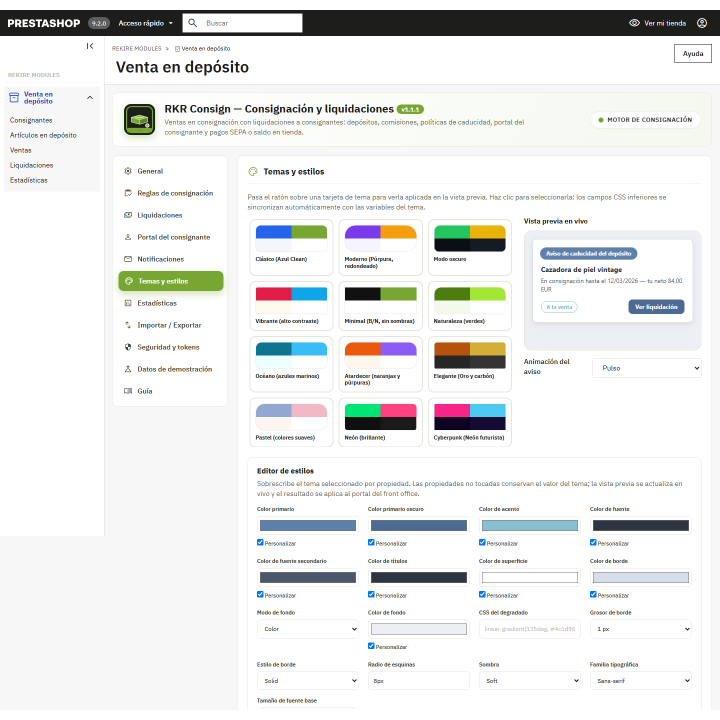
Task: Click the CSS del degradado input field
Action: click(529, 629)
